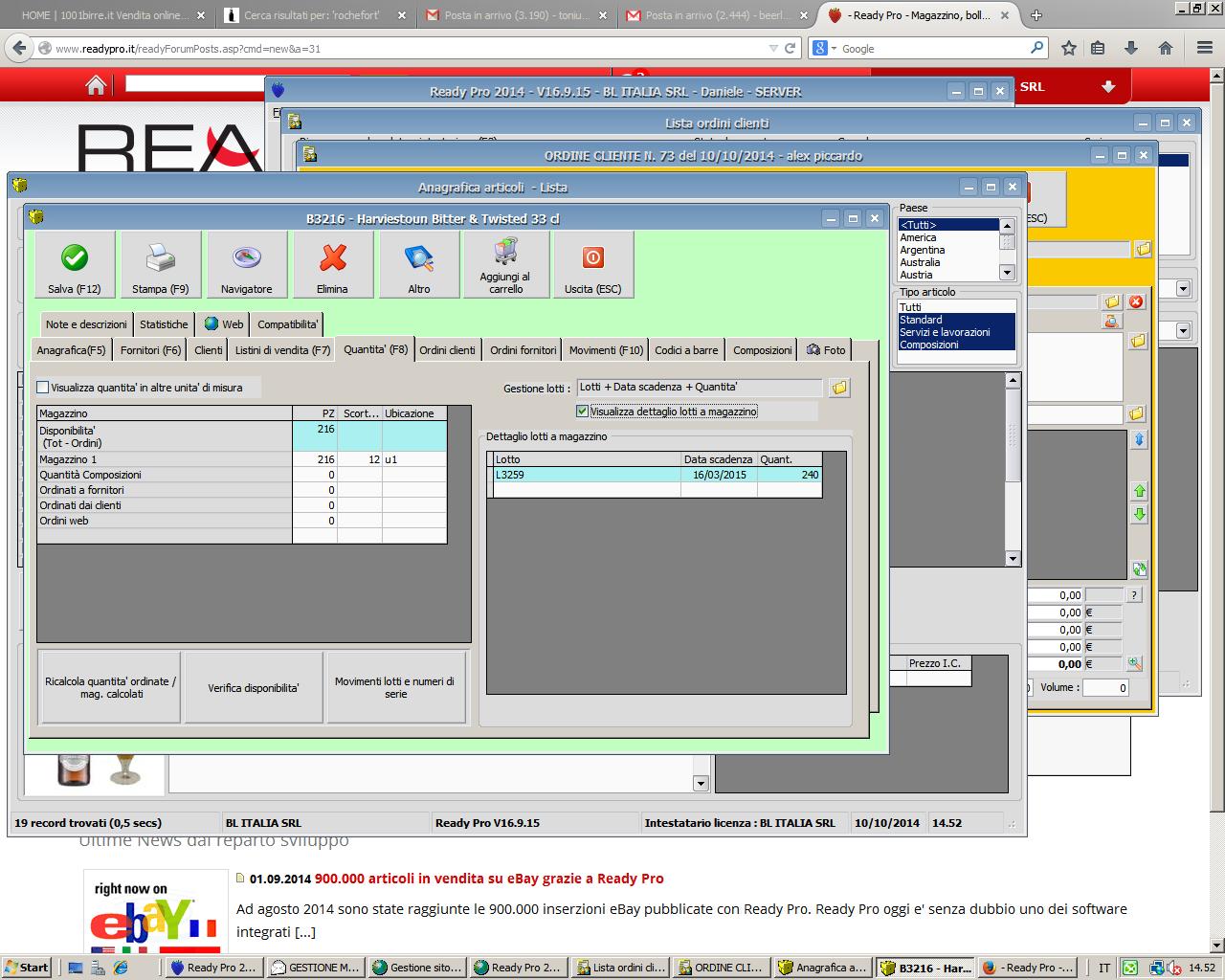This screenshot has width=1225, height=980.
Task: Click the Firefox bookmark star icon
Action: [1069, 48]
